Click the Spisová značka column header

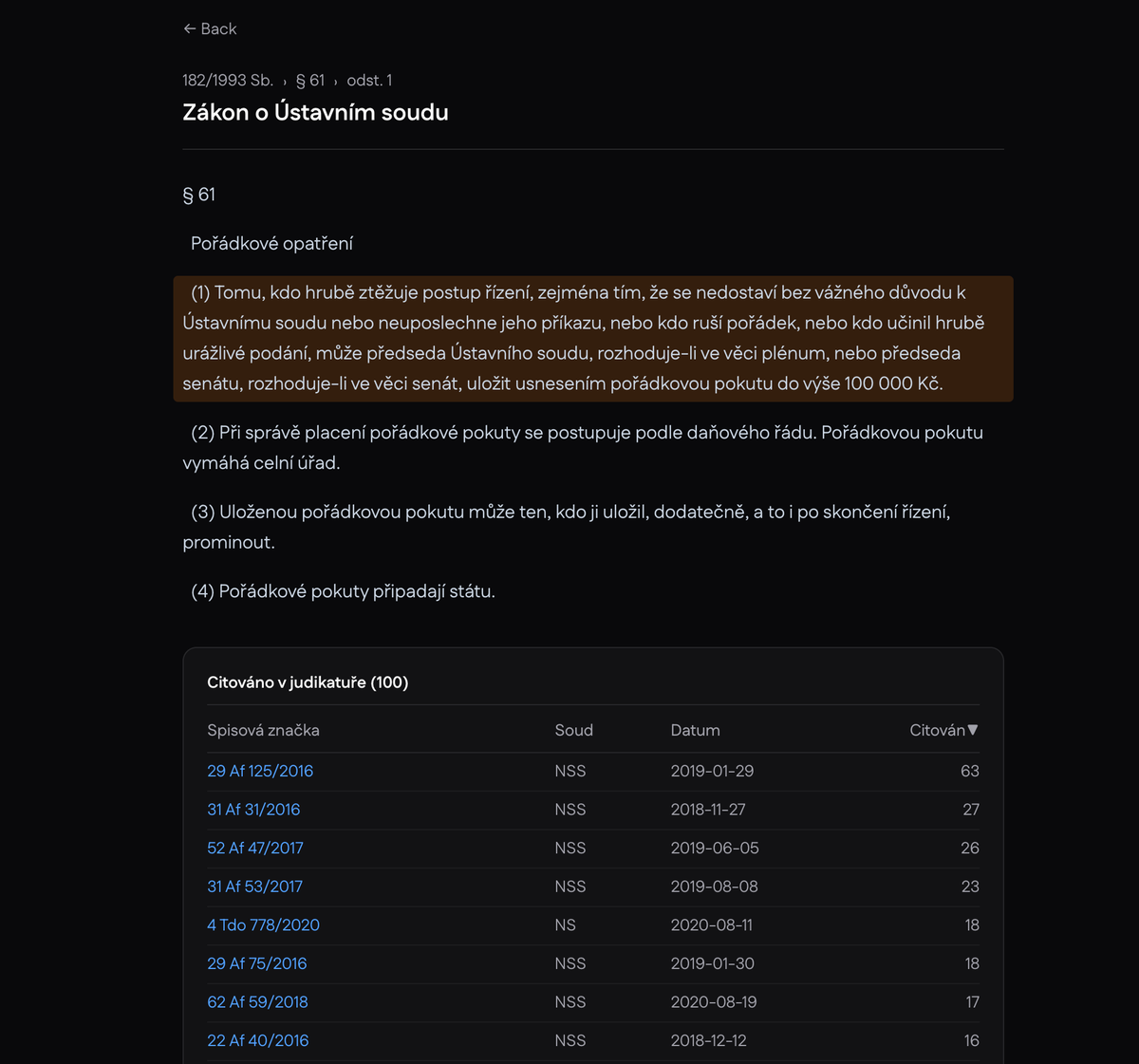point(263,730)
